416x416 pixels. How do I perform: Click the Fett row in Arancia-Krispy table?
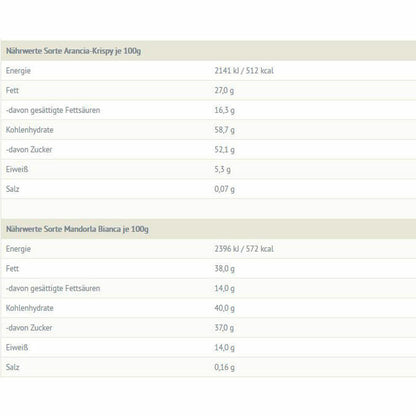coord(208,90)
